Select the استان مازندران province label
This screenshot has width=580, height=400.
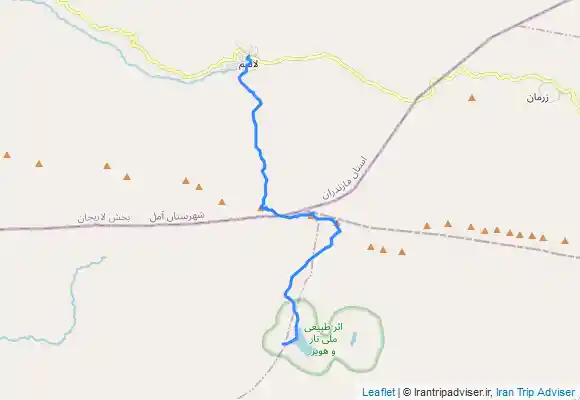point(345,178)
